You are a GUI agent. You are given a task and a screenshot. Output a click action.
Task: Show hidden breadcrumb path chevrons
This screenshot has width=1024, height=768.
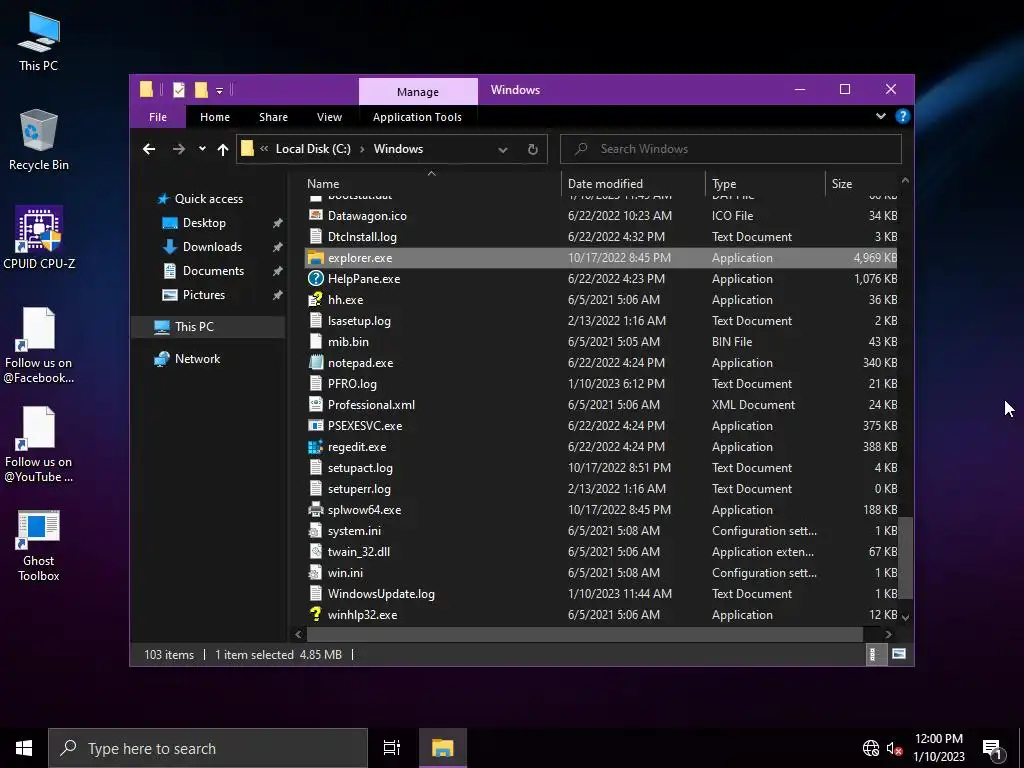pyautogui.click(x=264, y=149)
